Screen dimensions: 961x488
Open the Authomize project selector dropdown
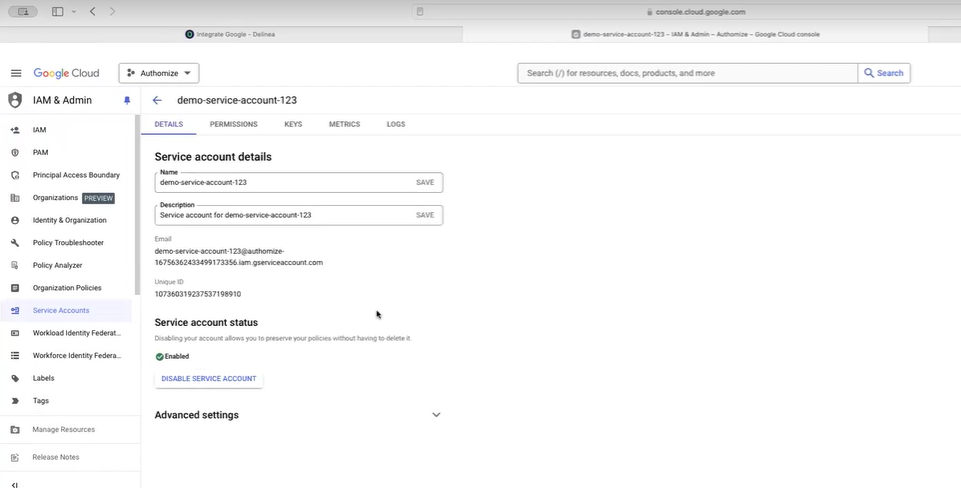tap(159, 73)
